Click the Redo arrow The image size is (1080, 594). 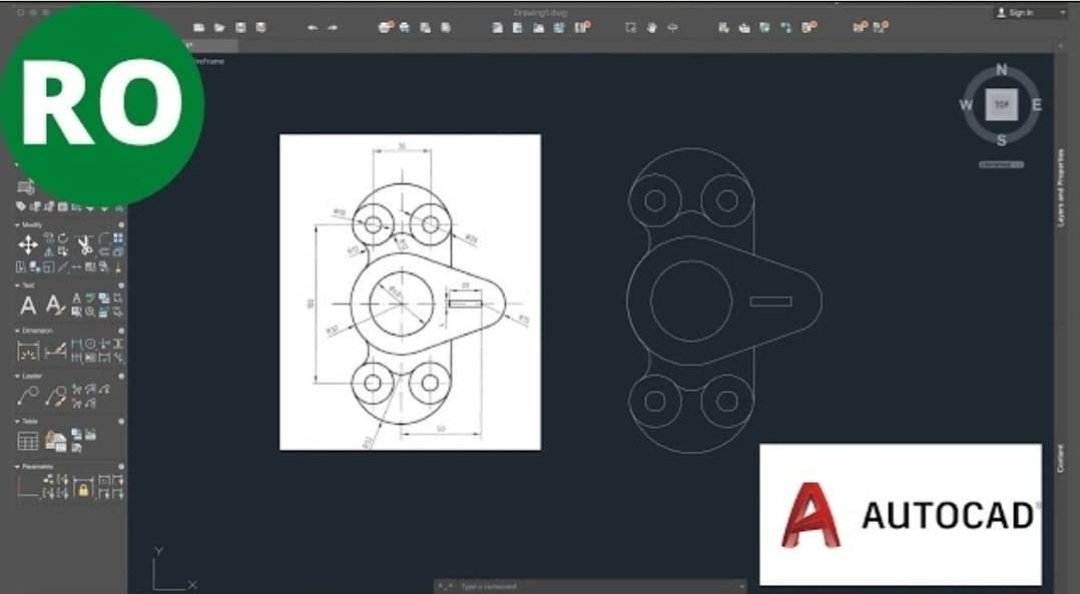(x=332, y=26)
